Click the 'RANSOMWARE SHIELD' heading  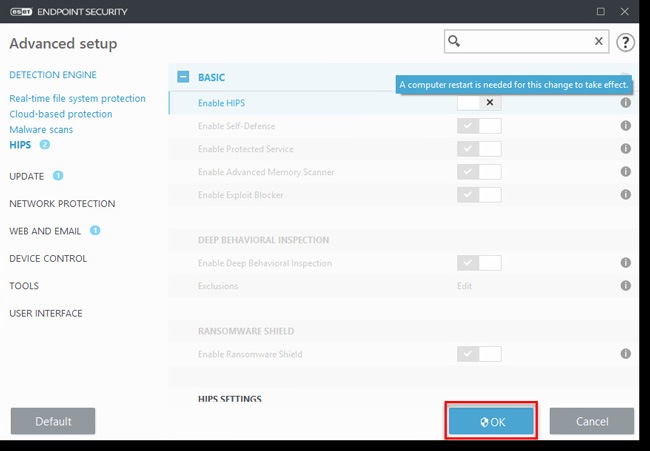pyautogui.click(x=246, y=331)
